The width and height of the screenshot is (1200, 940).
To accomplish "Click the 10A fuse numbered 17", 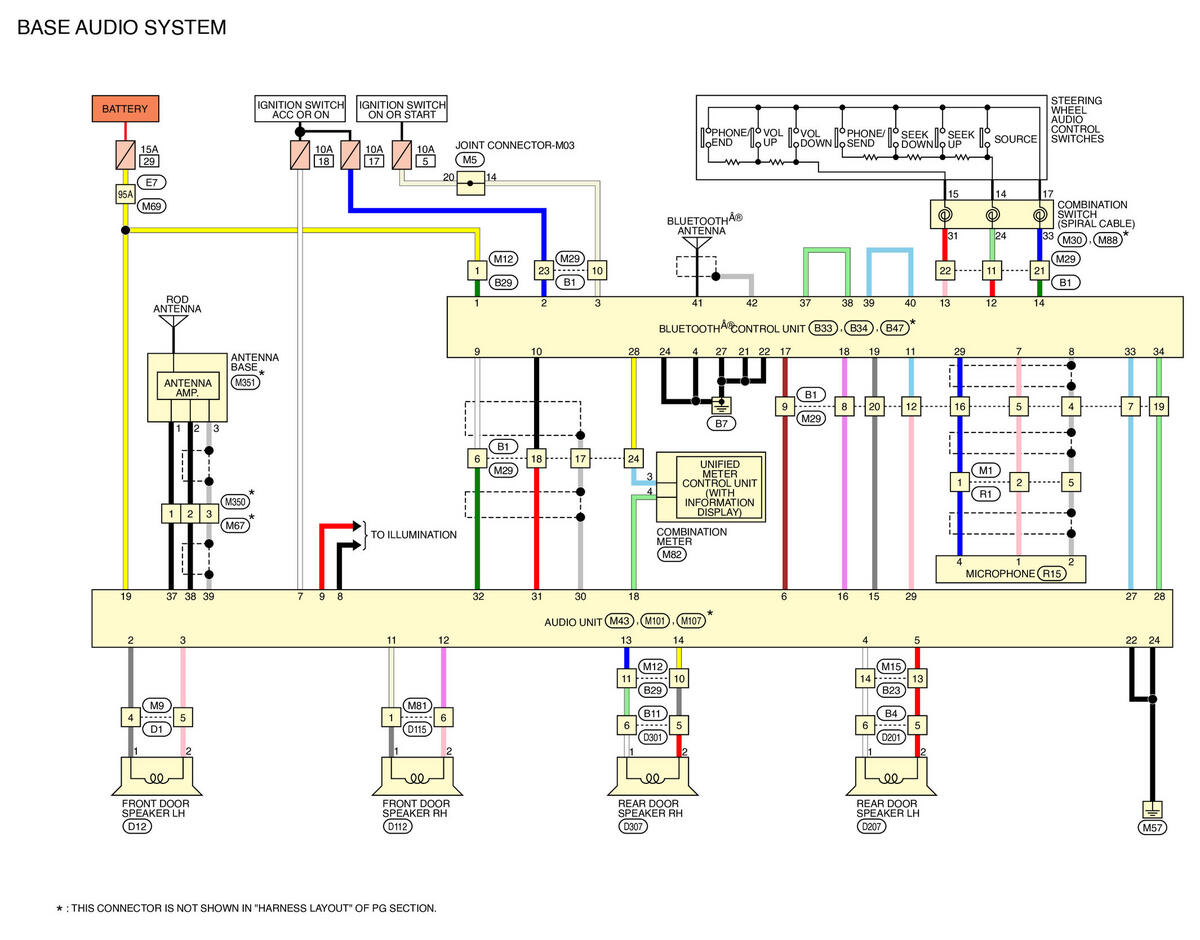I will pos(350,155).
